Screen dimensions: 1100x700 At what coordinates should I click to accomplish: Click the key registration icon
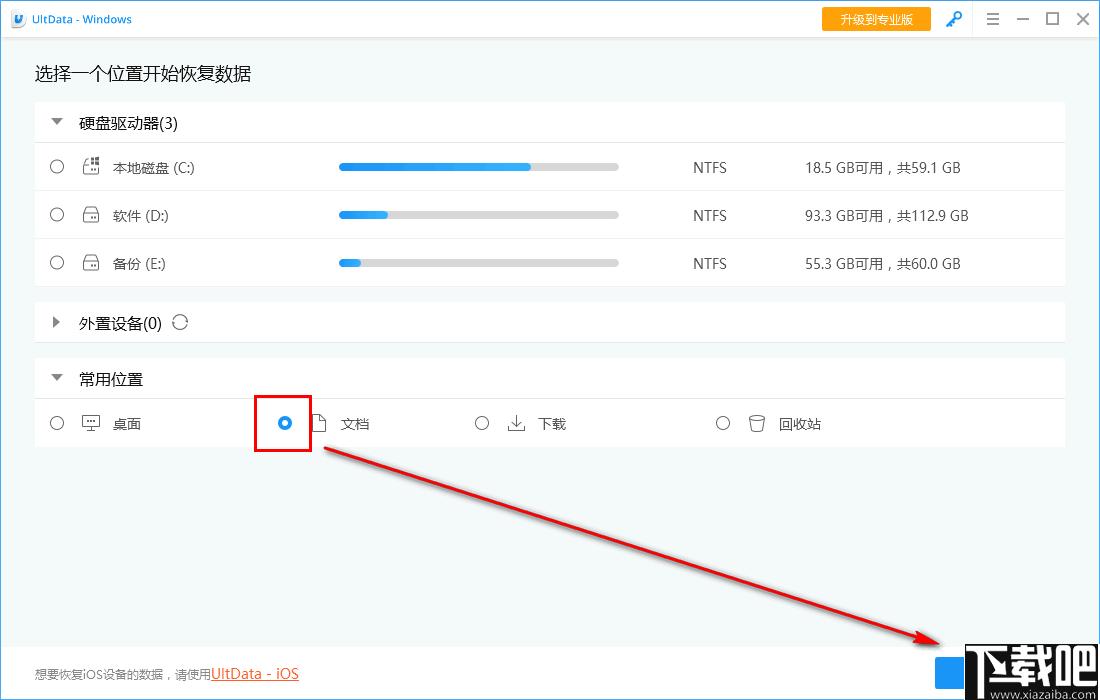953,20
